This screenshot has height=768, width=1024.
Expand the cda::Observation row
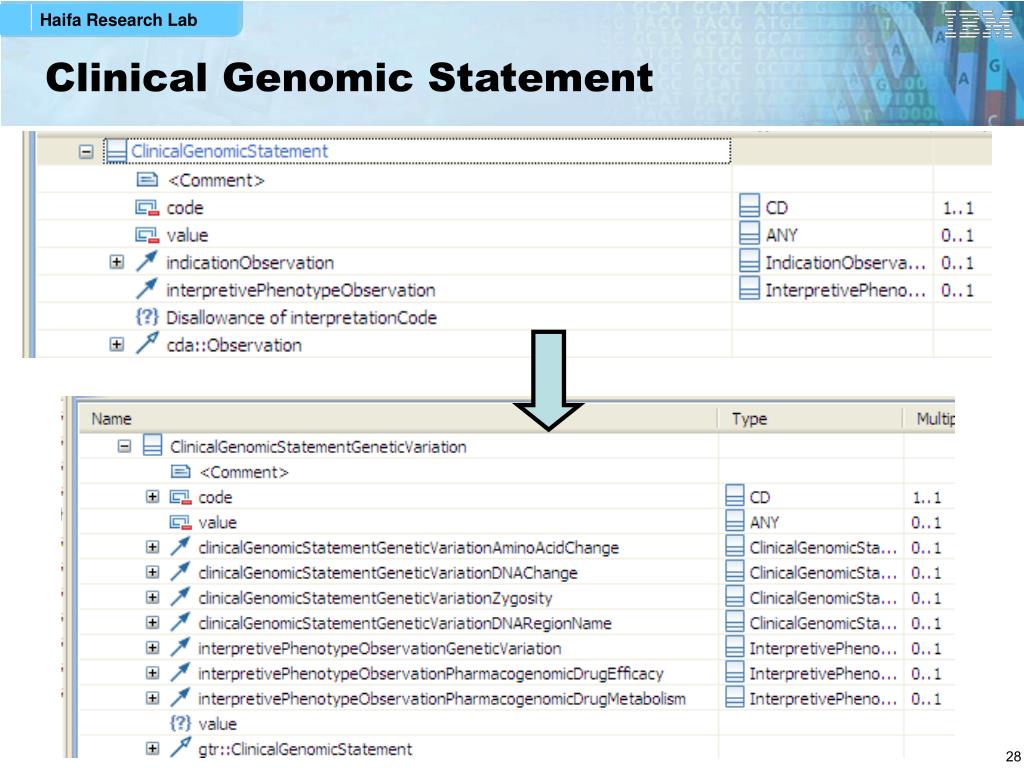(x=116, y=345)
